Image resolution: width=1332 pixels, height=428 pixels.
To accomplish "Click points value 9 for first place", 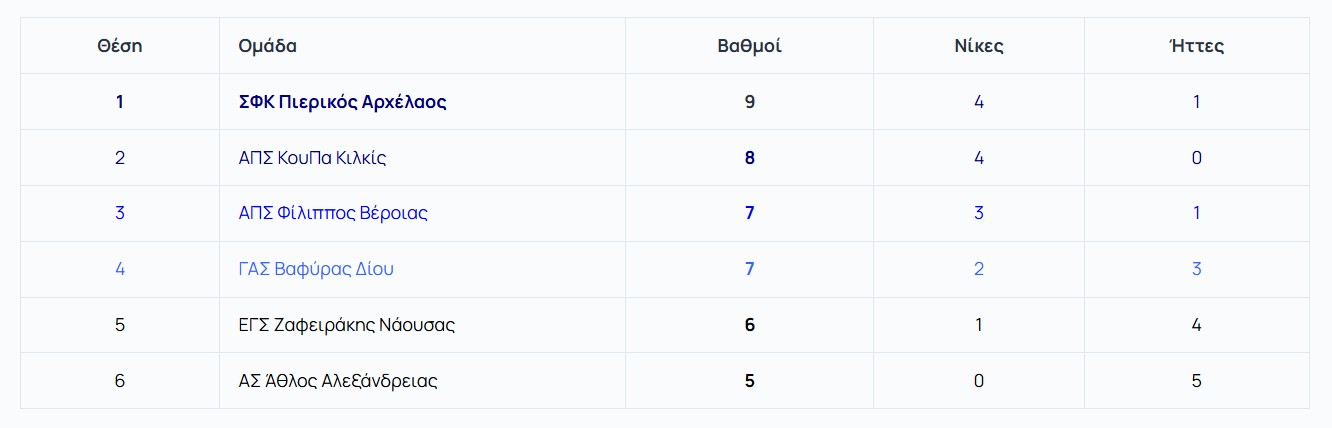I will coord(749,102).
